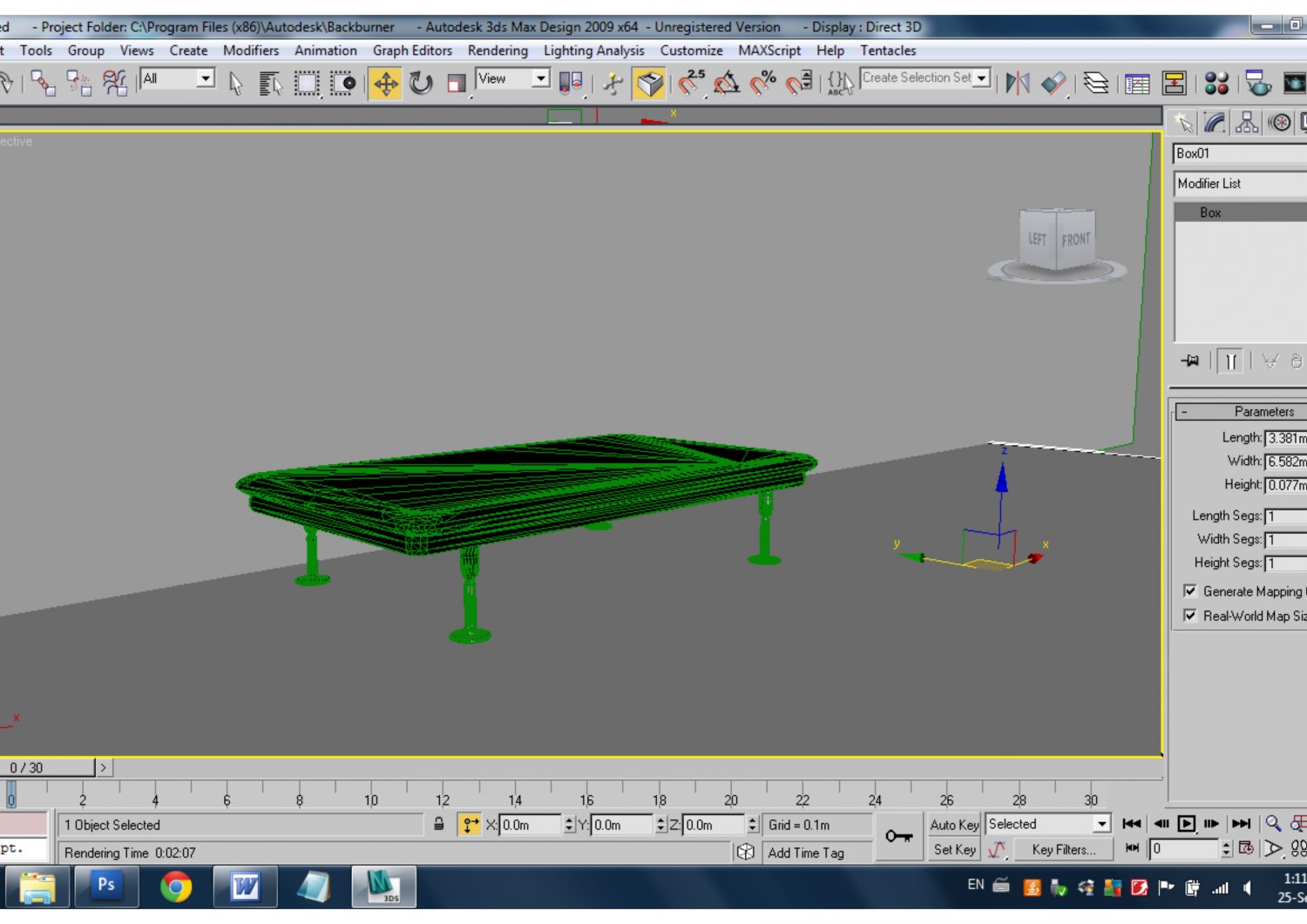The width and height of the screenshot is (1307, 924).
Task: Open the Material Editor
Action: pos(1218,84)
